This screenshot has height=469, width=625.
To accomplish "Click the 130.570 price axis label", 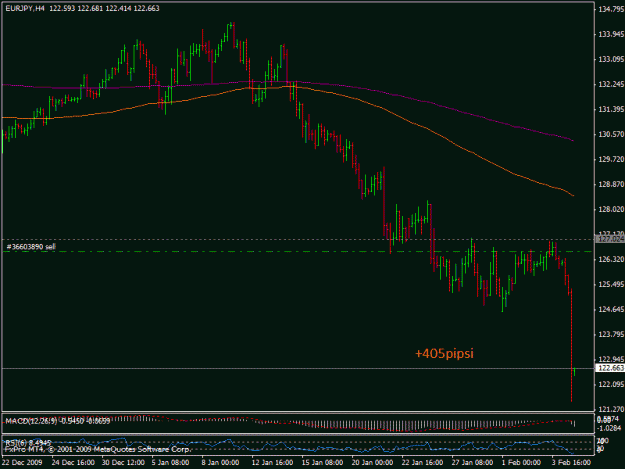I will (x=611, y=135).
